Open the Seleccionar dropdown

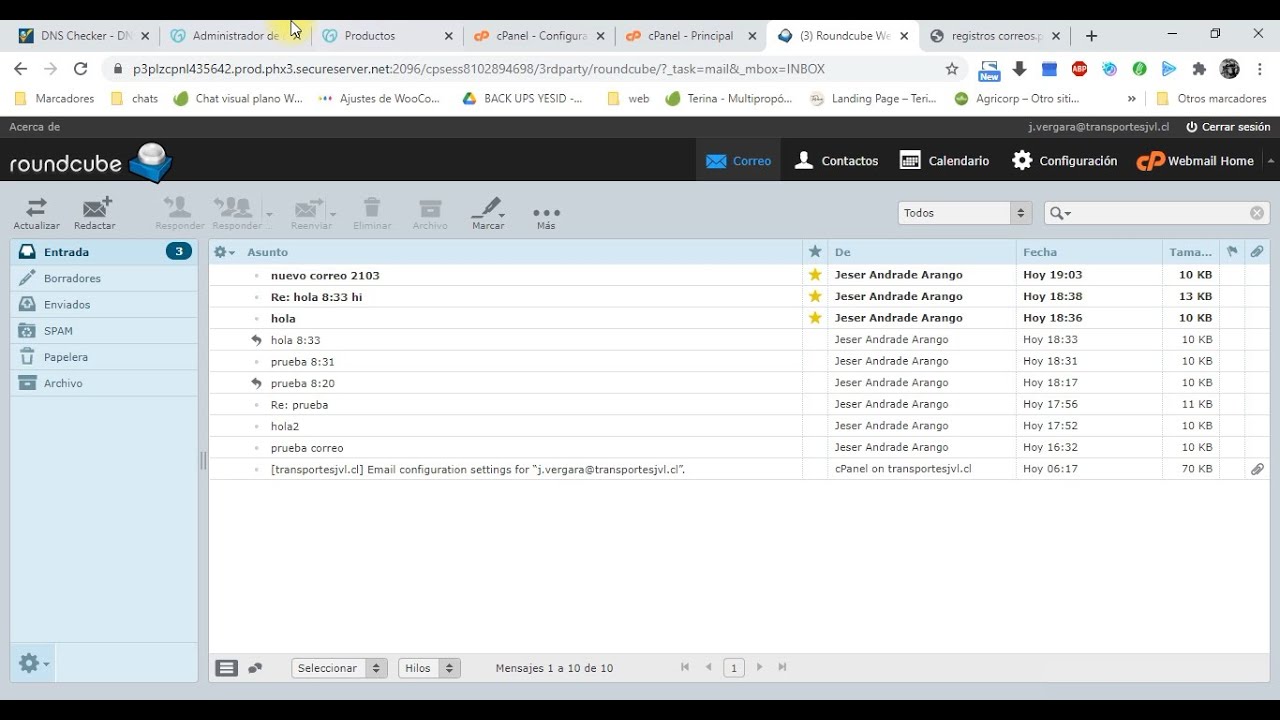(339, 668)
